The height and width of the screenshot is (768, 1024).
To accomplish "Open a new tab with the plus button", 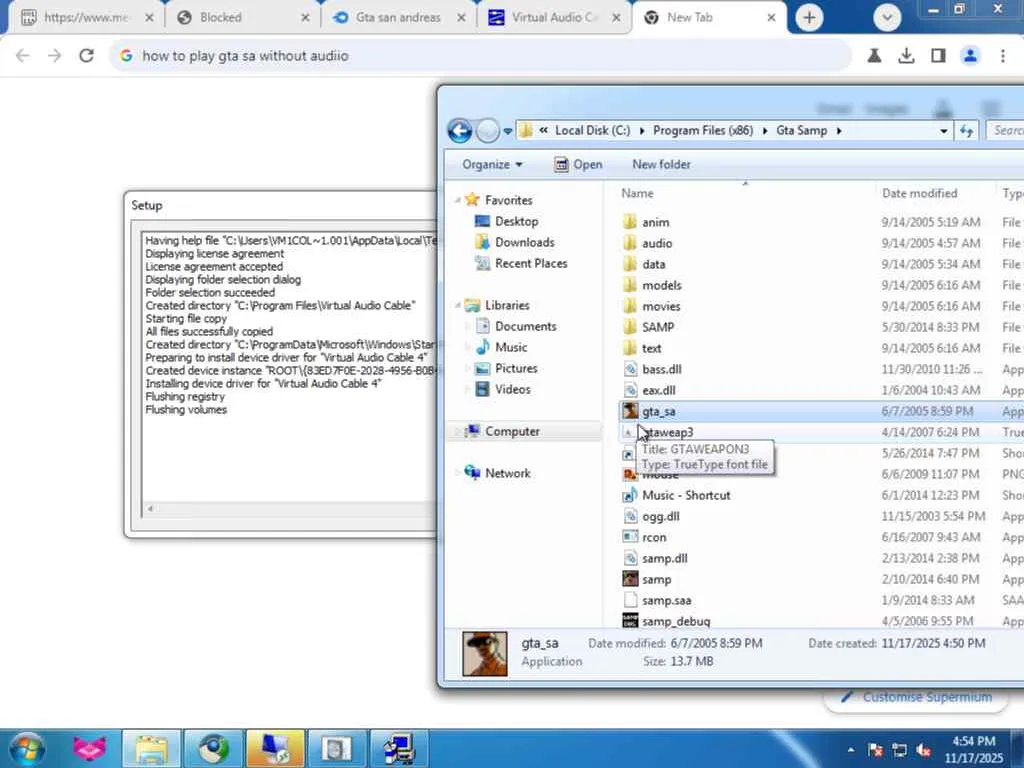I will tap(809, 18).
